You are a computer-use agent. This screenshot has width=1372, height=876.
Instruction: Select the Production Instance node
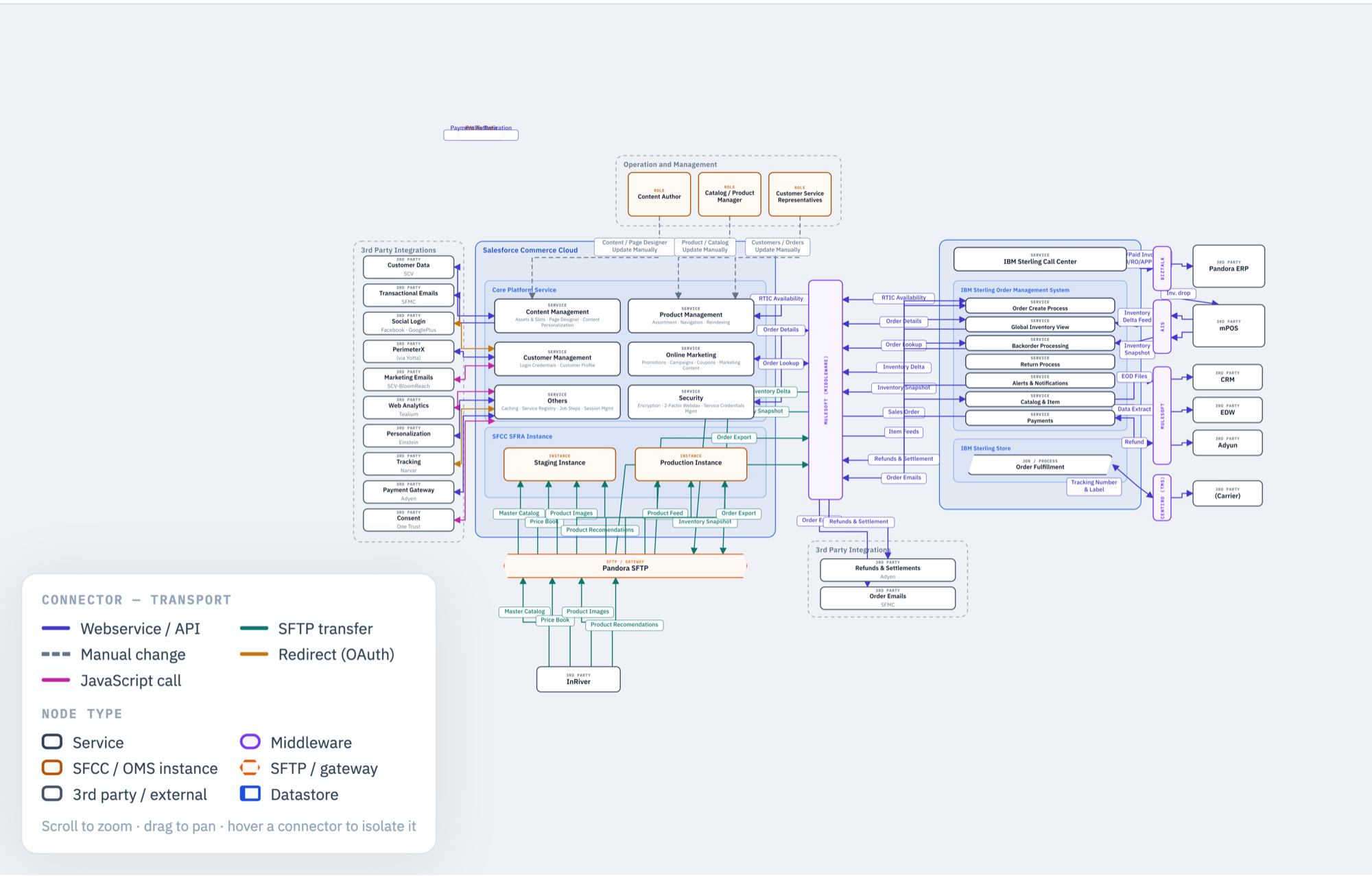pyautogui.click(x=691, y=464)
